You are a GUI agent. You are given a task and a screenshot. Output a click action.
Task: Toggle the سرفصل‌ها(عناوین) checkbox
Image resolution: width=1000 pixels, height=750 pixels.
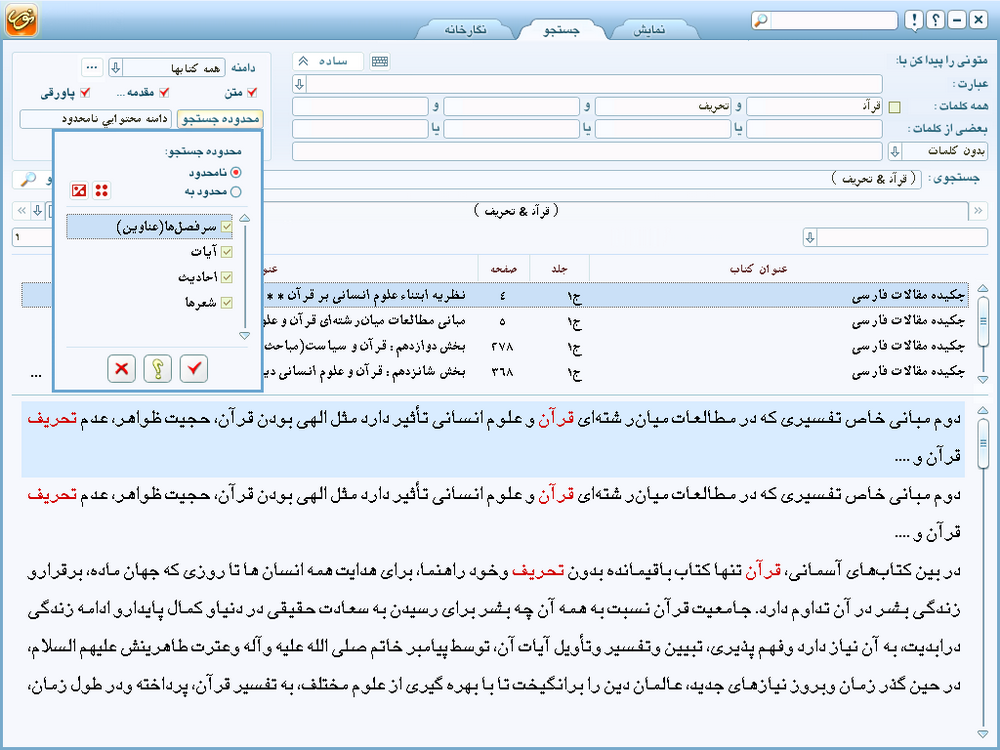click(226, 227)
